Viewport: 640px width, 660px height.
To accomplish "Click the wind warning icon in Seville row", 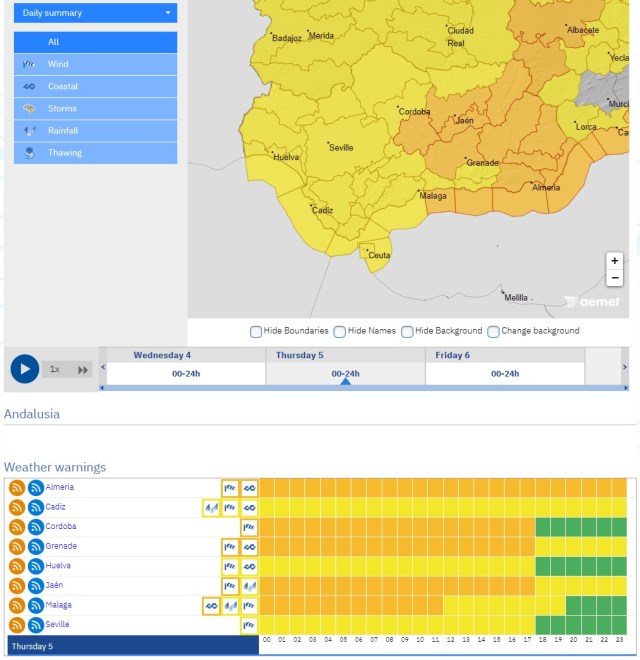I will (249, 625).
